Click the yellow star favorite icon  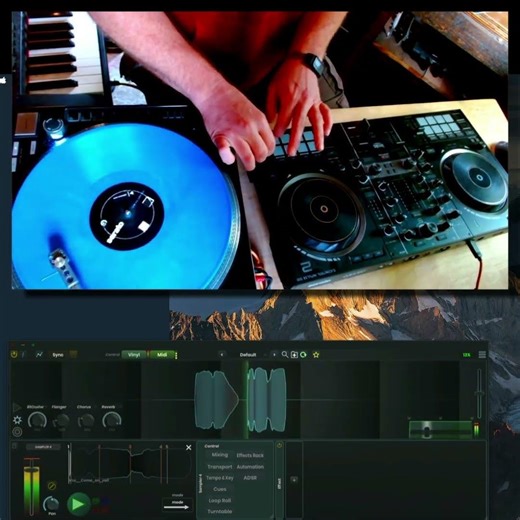pyautogui.click(x=316, y=355)
